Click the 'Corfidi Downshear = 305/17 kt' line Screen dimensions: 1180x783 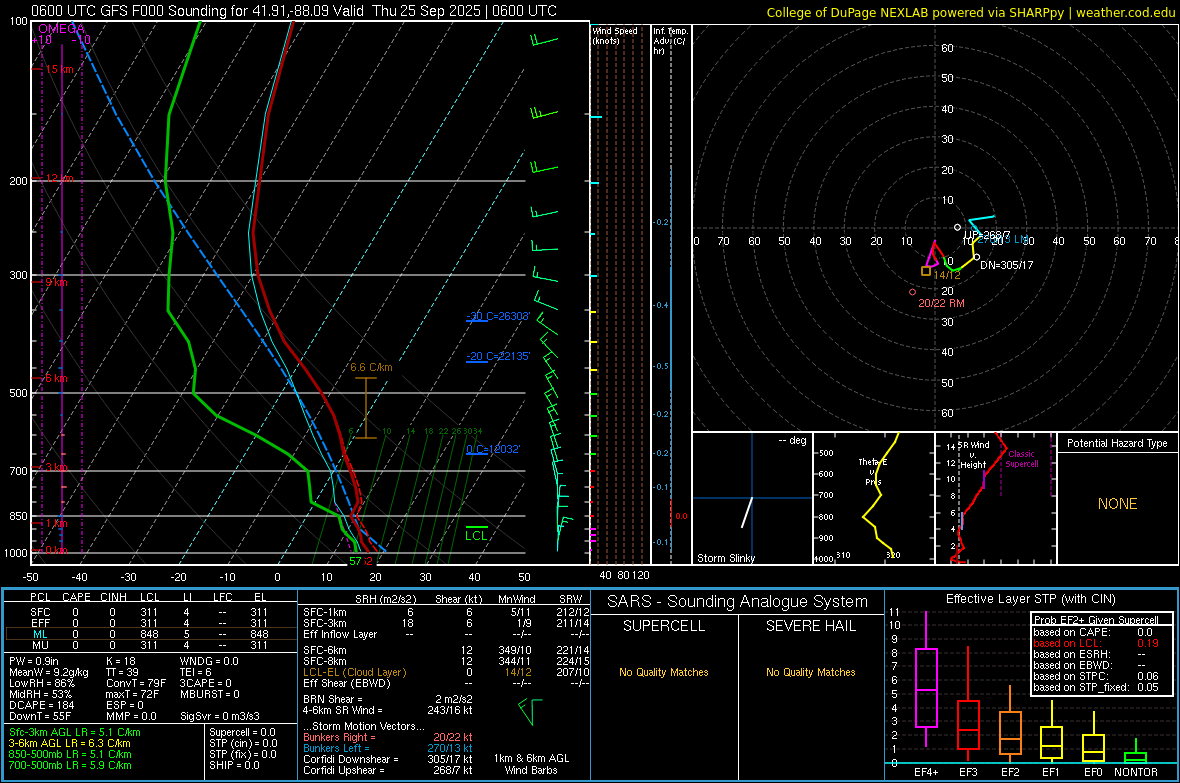(388, 759)
